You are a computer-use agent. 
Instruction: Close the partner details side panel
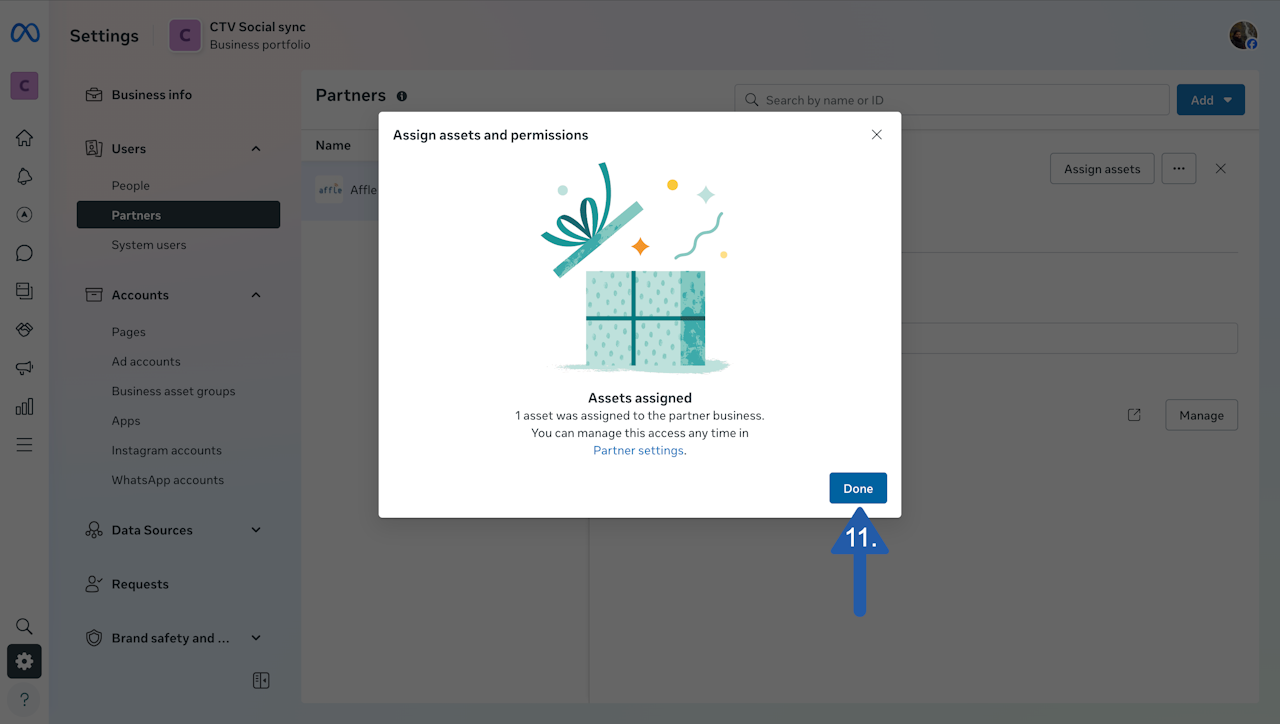coord(1220,169)
